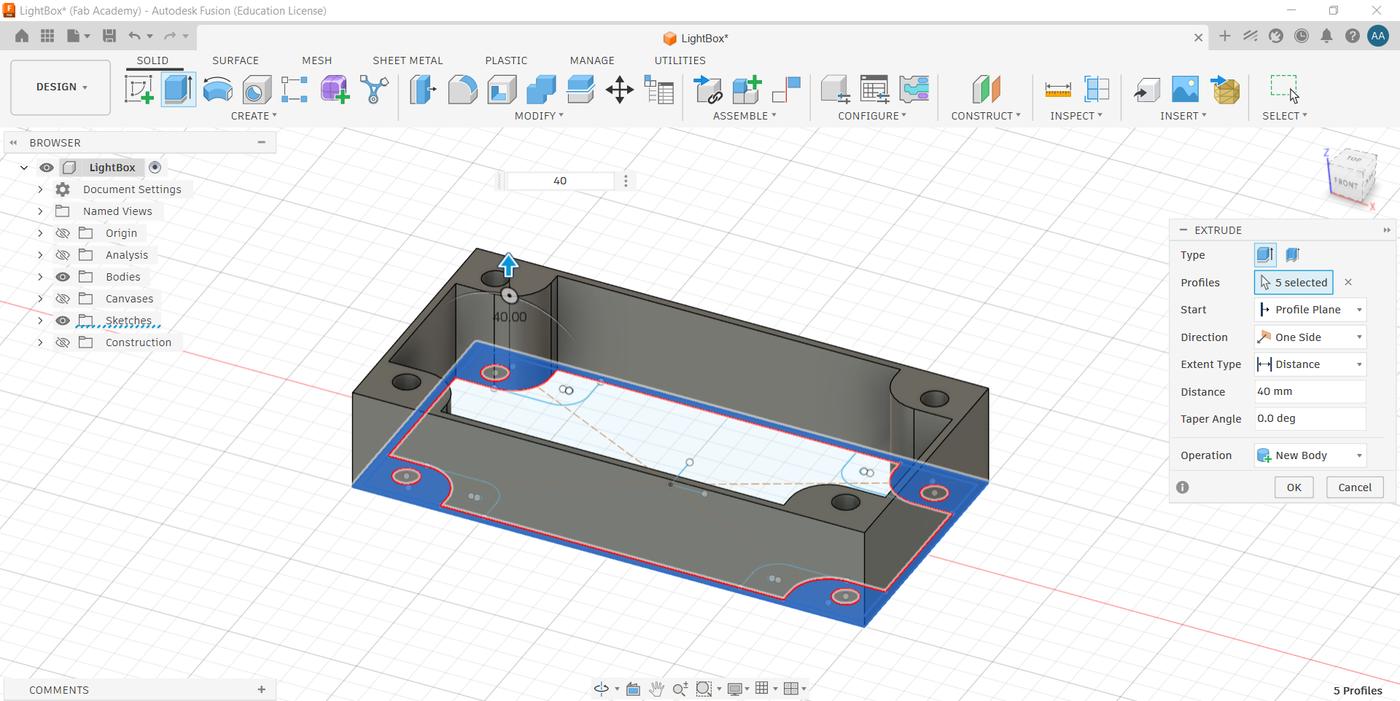The image size is (1400, 701).
Task: Switch to the PLASTIC tab
Action: 506,60
